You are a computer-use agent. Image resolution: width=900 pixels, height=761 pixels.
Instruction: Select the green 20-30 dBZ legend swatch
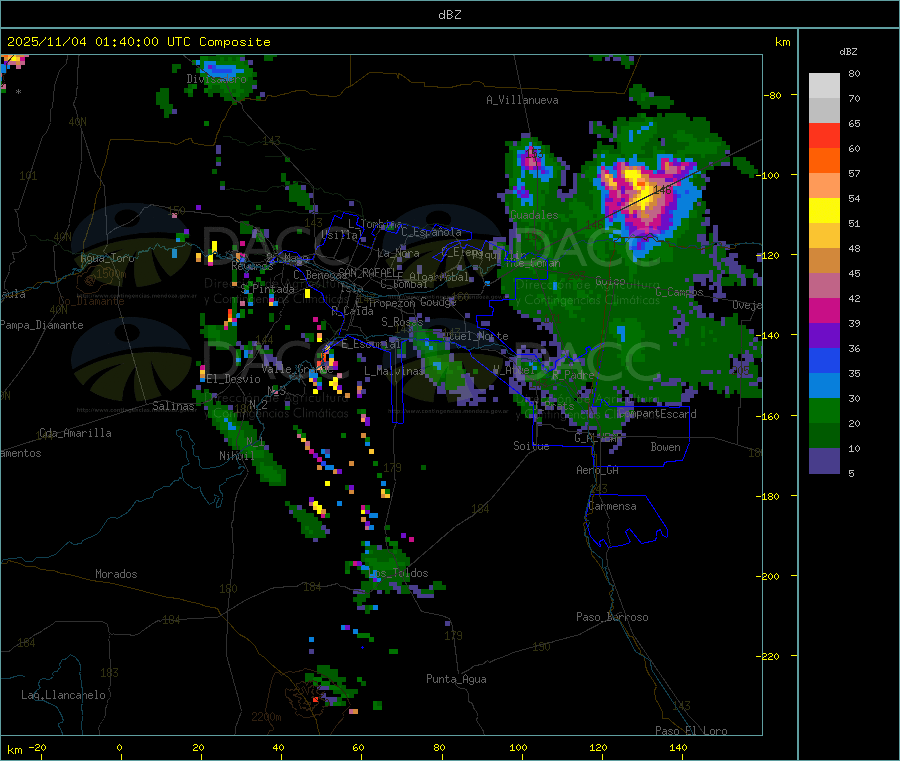coord(824,410)
